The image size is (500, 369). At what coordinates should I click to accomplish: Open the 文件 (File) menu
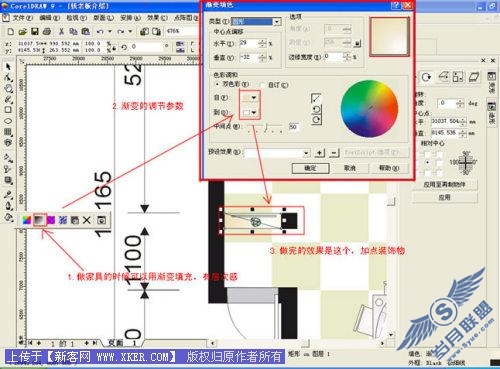(x=22, y=17)
